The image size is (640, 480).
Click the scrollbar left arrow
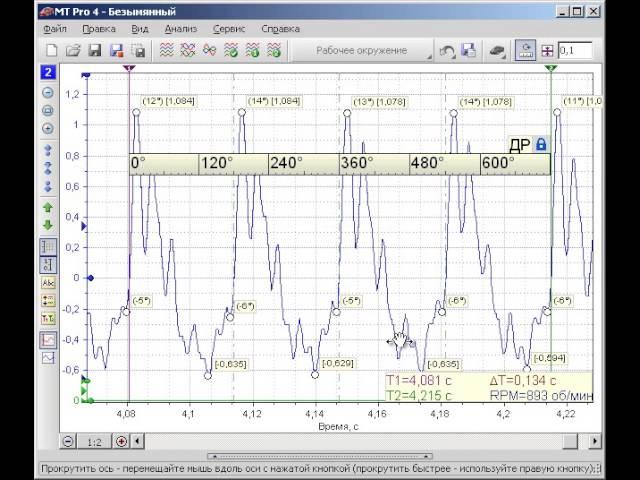(x=138, y=441)
